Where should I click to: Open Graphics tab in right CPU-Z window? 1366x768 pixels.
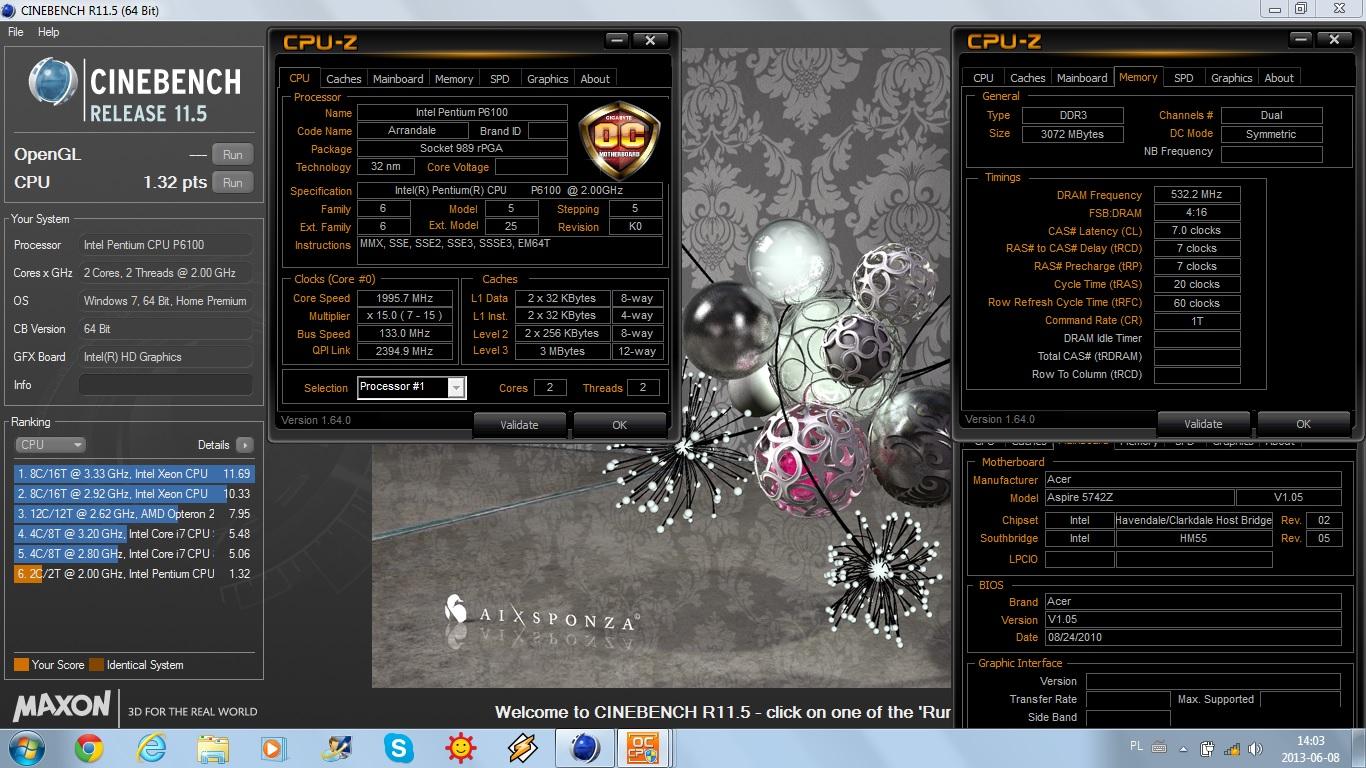point(1231,78)
